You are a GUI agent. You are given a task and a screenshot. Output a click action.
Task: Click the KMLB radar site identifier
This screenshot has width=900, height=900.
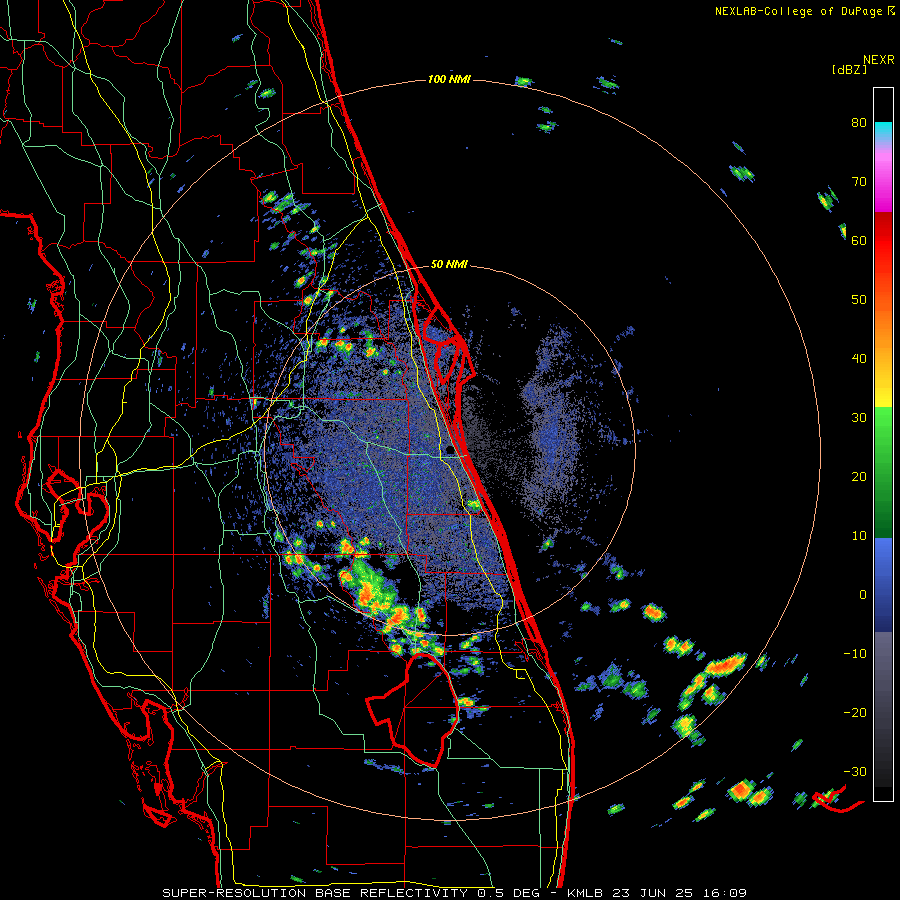587,893
